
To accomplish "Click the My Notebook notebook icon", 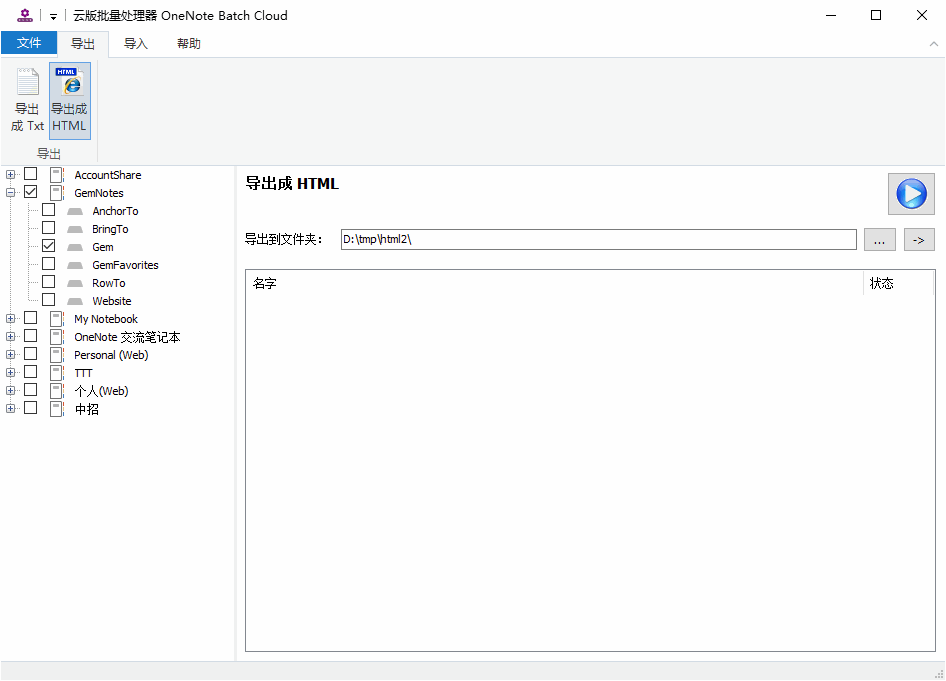I will [57, 319].
